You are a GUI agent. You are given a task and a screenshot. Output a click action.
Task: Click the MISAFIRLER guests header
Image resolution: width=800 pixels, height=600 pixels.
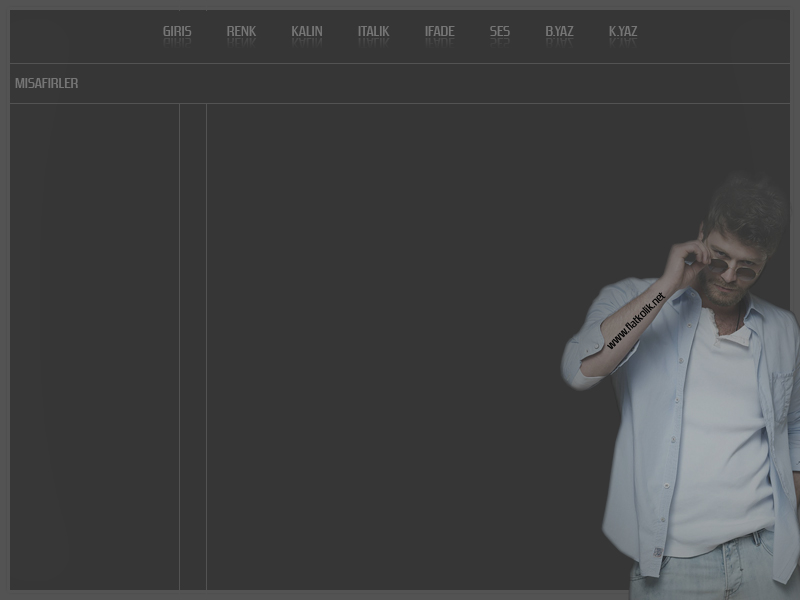pos(46,83)
